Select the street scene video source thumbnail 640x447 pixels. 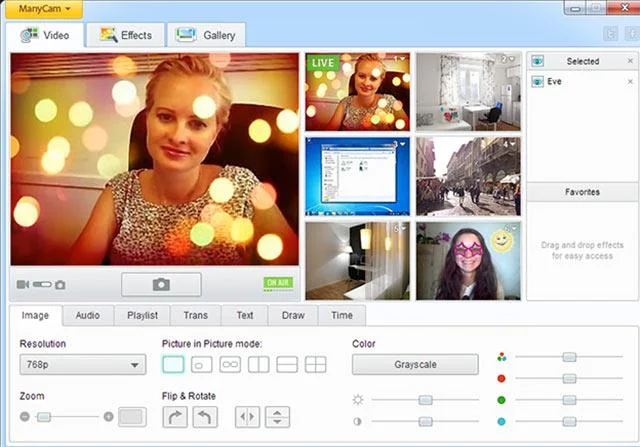pos(469,176)
